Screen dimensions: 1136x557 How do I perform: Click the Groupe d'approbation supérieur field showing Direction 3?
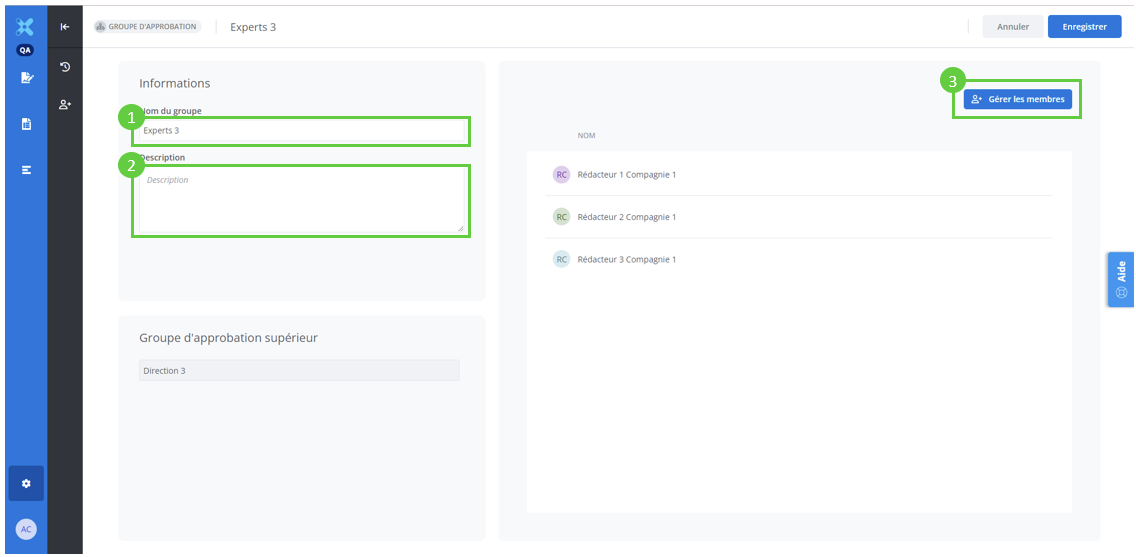[x=299, y=371]
